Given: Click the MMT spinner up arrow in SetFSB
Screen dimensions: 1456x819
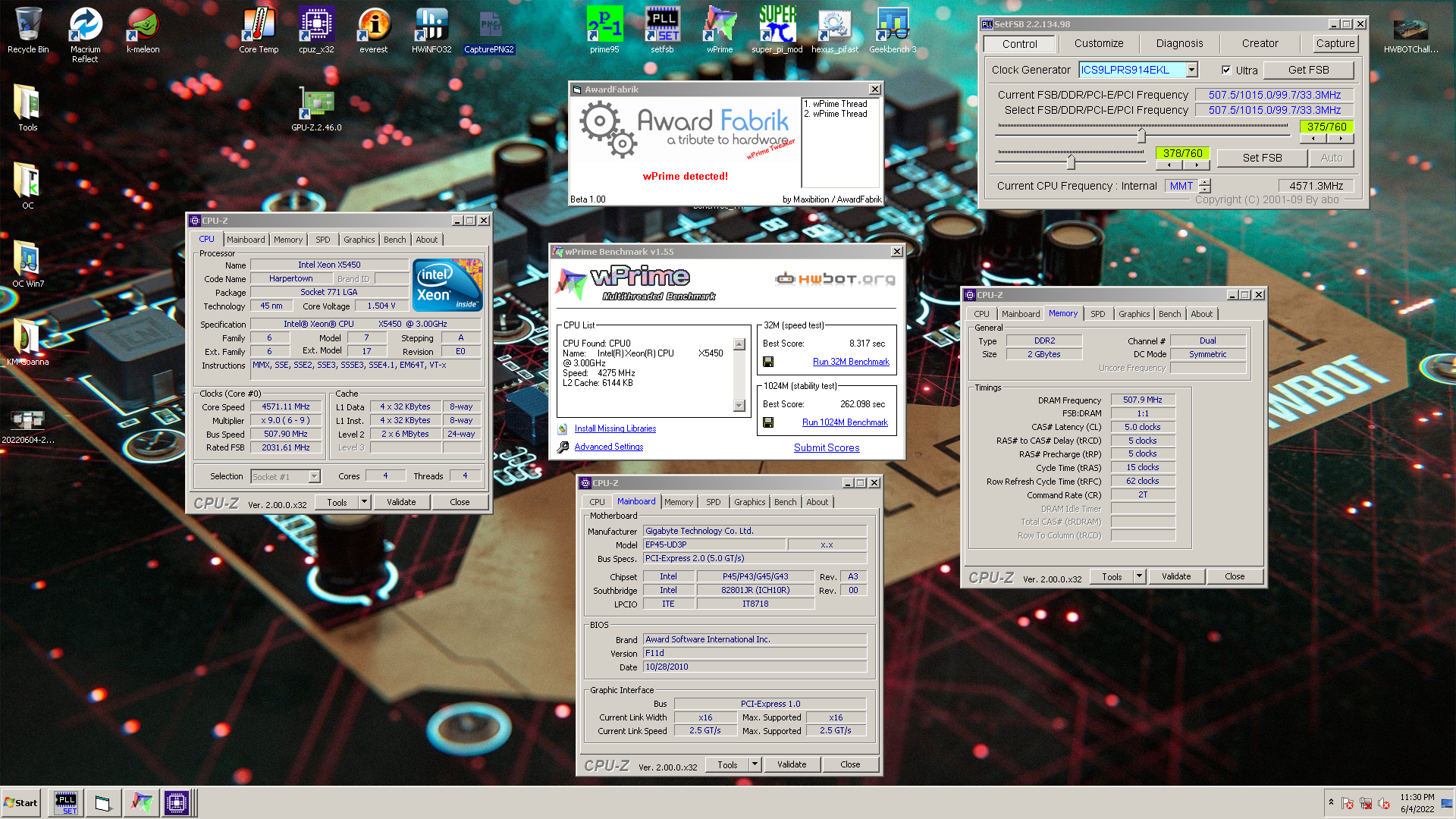Looking at the screenshot, I should pos(1205,182).
